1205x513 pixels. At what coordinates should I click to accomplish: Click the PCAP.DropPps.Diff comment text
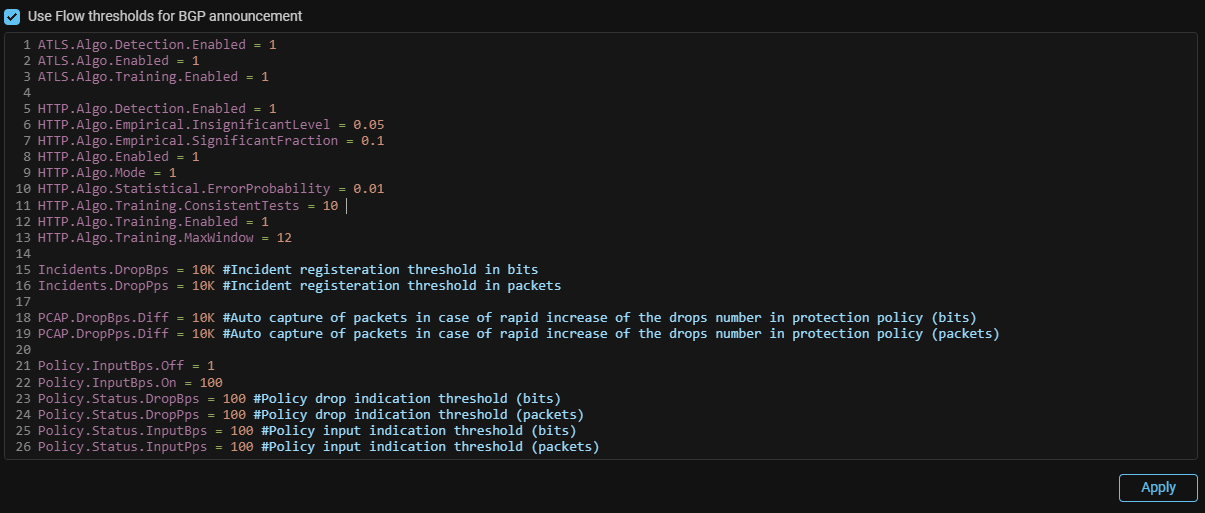coord(610,333)
